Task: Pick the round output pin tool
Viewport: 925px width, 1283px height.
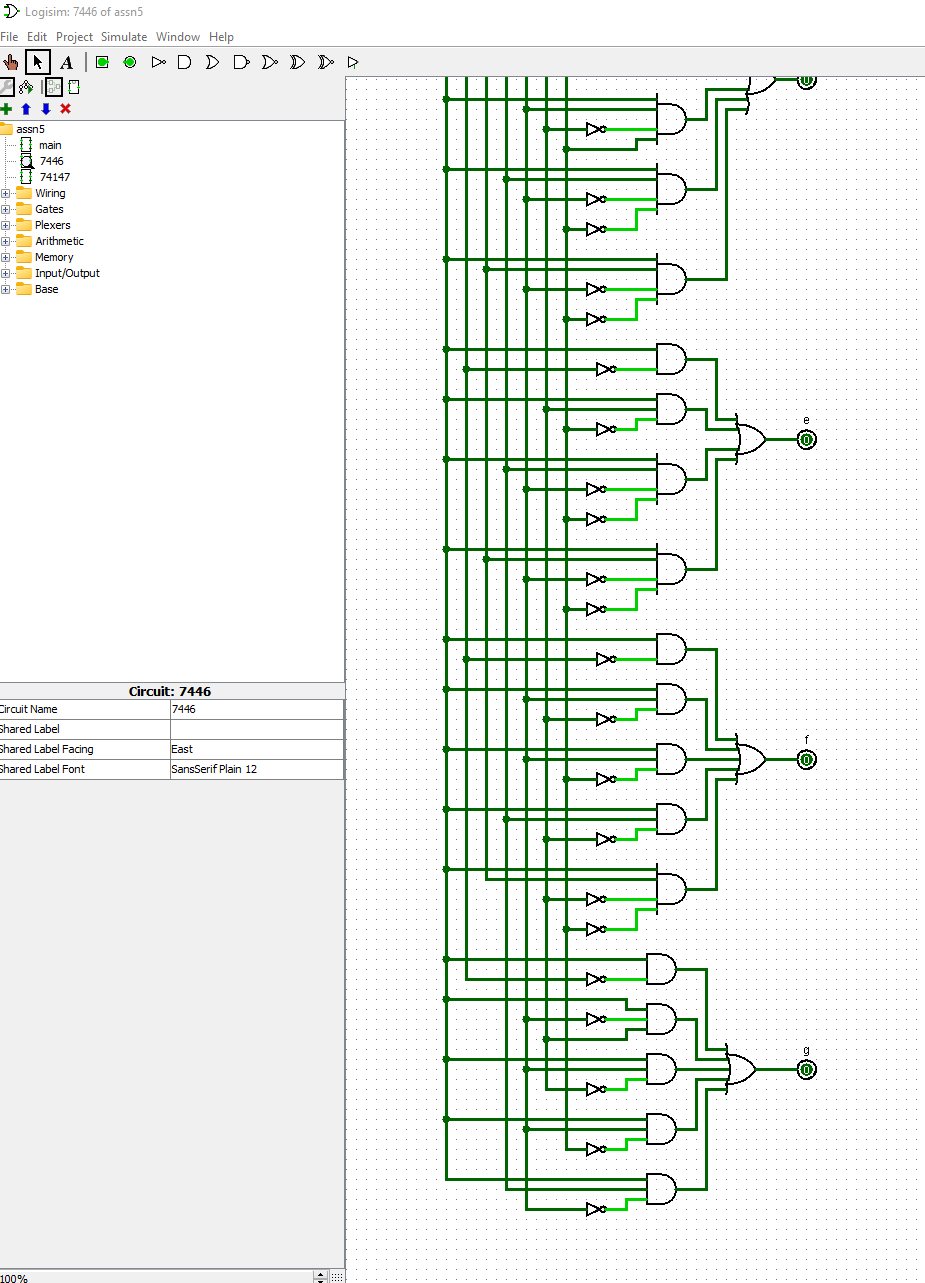Action: [130, 62]
